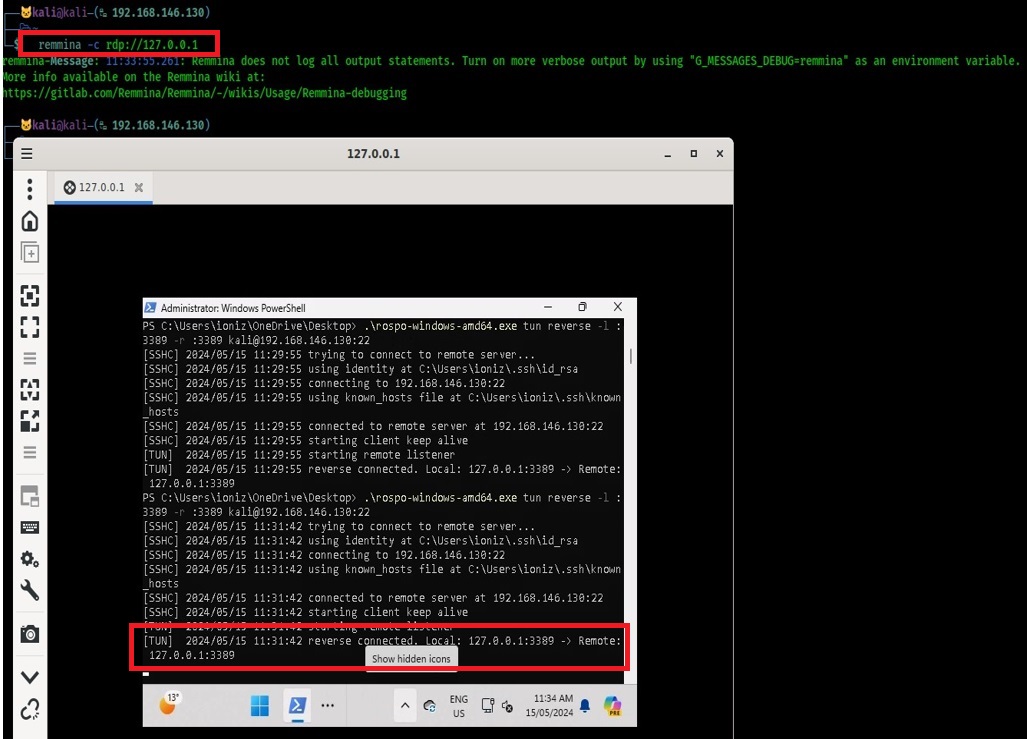Launch Copilot from the taskbar
Image resolution: width=1028 pixels, height=739 pixels.
point(613,706)
